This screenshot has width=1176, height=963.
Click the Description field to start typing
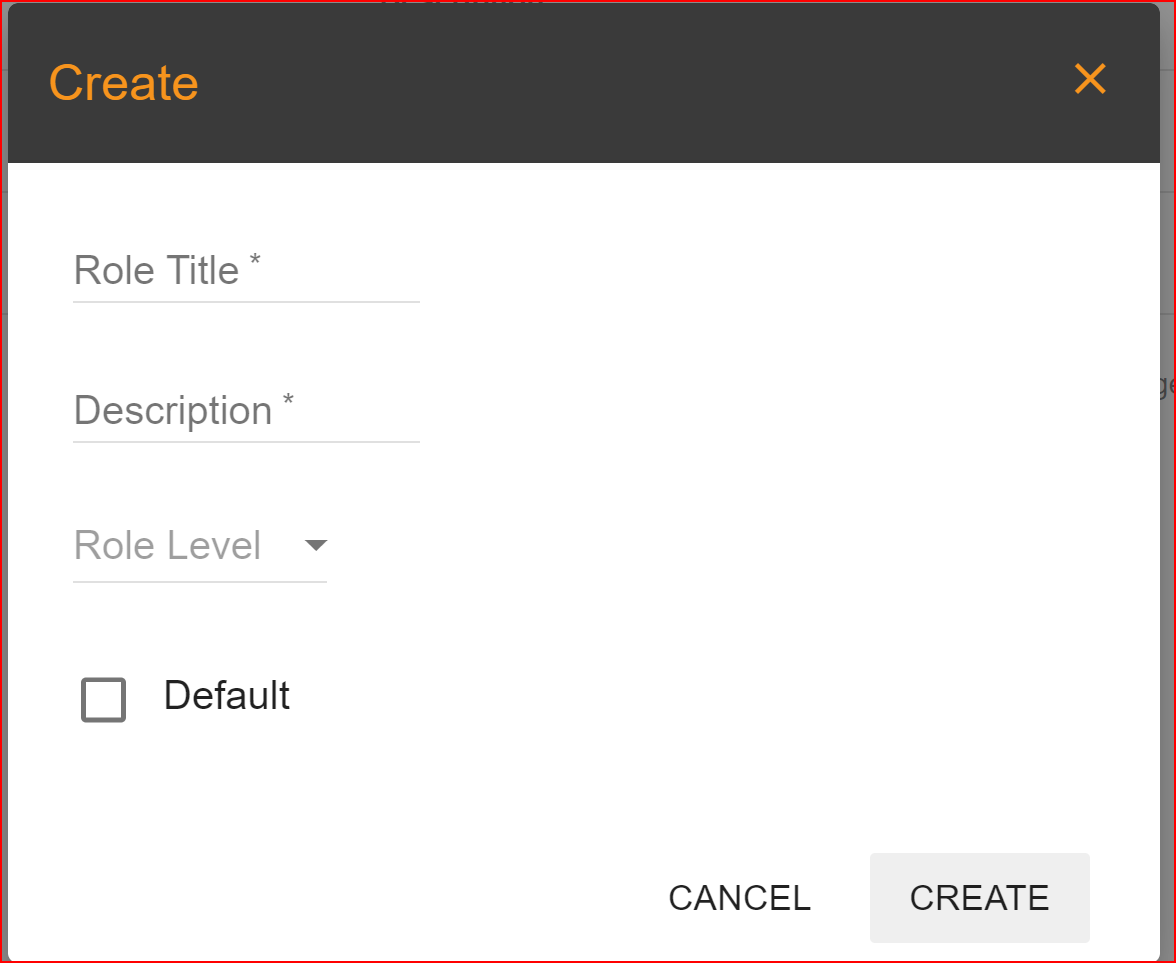point(245,415)
